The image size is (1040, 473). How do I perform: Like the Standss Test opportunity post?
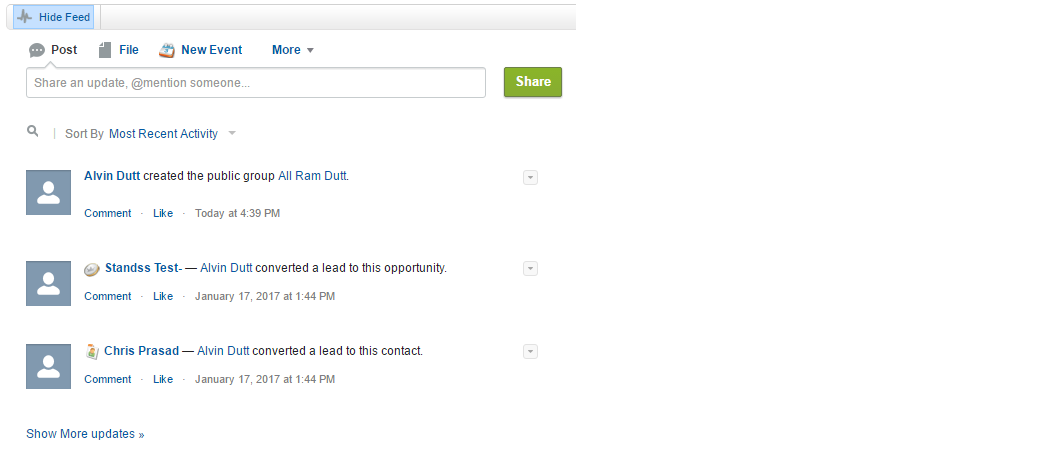tap(163, 296)
